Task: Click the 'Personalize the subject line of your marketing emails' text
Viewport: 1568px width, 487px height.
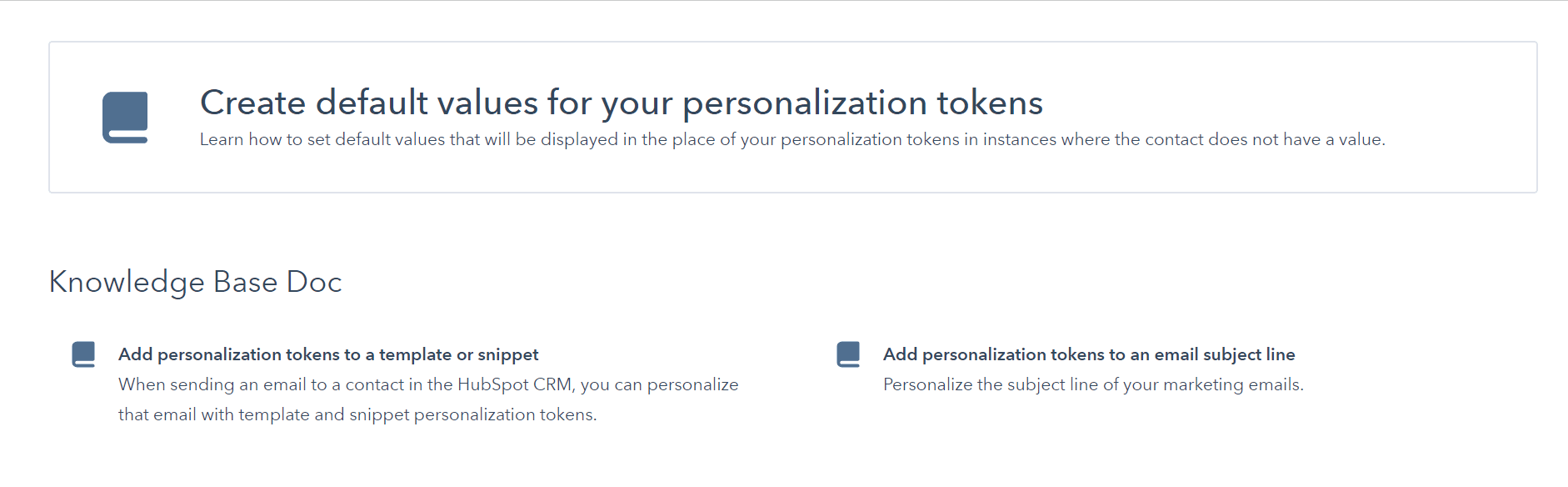Action: tap(1093, 384)
